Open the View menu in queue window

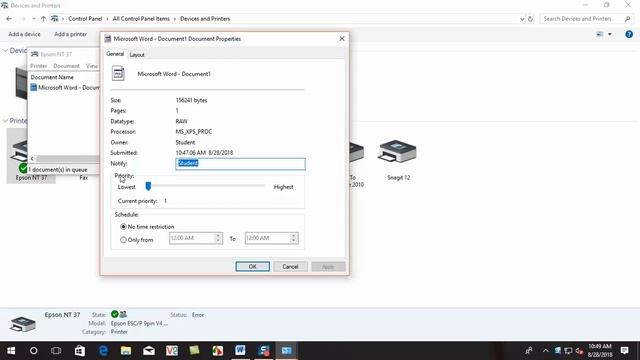click(x=92, y=66)
